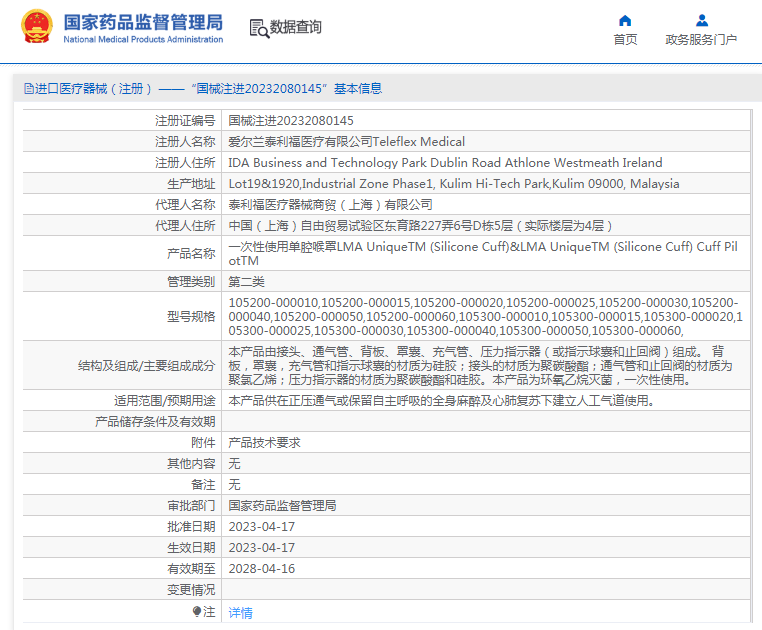
Task: Select registration number 国械注进20232080145 cell
Action: point(291,121)
